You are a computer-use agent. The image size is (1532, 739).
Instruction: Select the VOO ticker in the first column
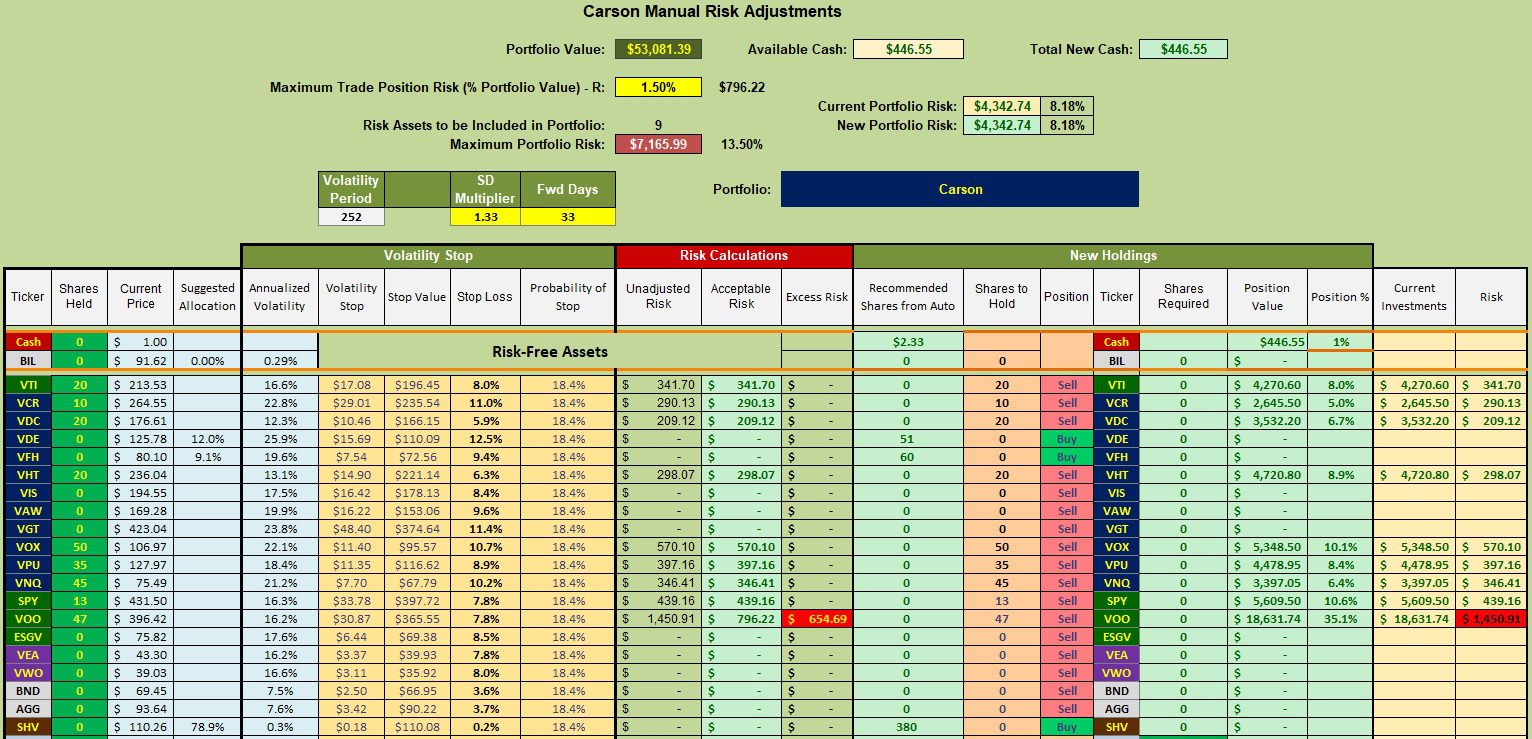(x=28, y=619)
